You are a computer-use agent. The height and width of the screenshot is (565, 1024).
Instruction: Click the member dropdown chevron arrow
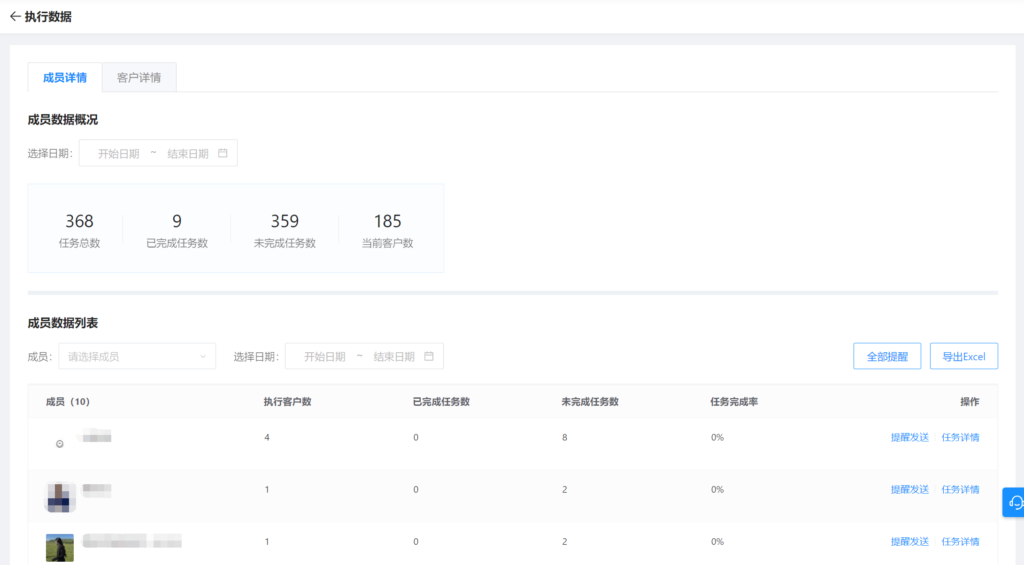[203, 356]
